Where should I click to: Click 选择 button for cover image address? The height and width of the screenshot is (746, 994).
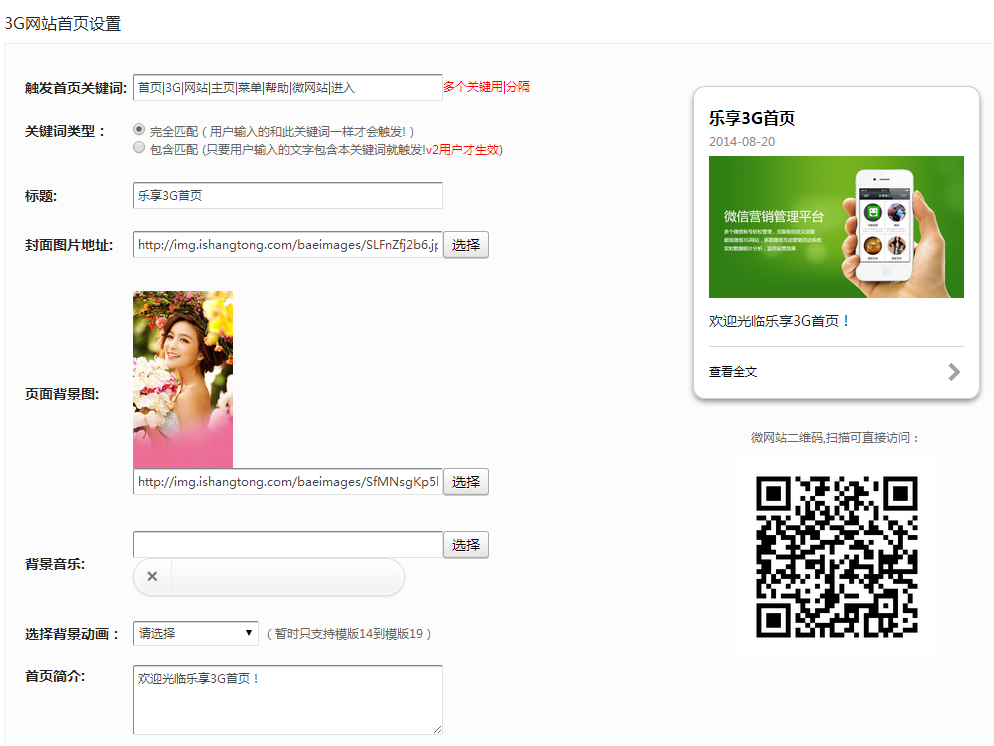click(x=465, y=245)
